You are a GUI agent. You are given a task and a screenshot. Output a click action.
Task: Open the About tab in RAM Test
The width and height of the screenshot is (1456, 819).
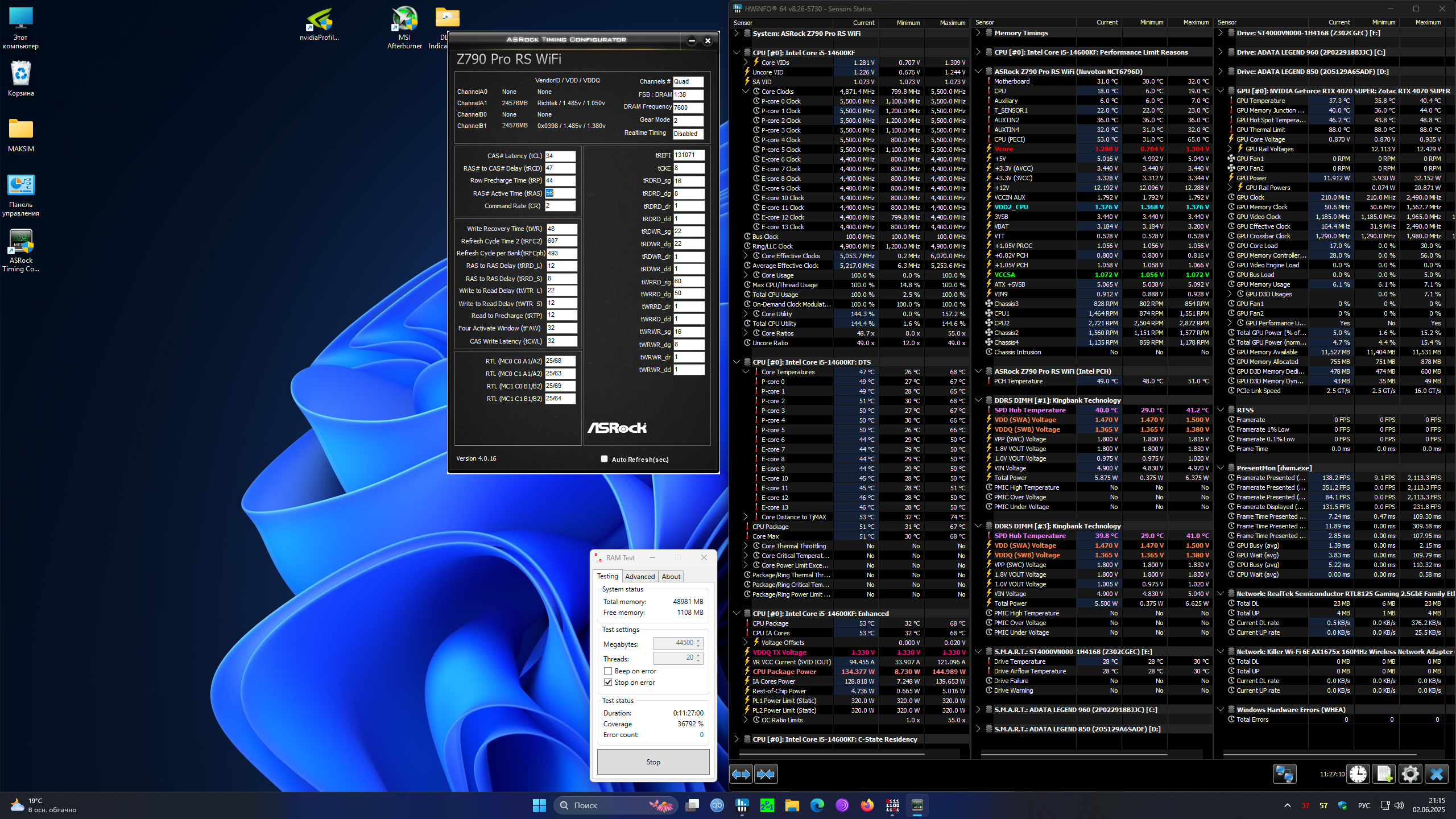coord(671,576)
